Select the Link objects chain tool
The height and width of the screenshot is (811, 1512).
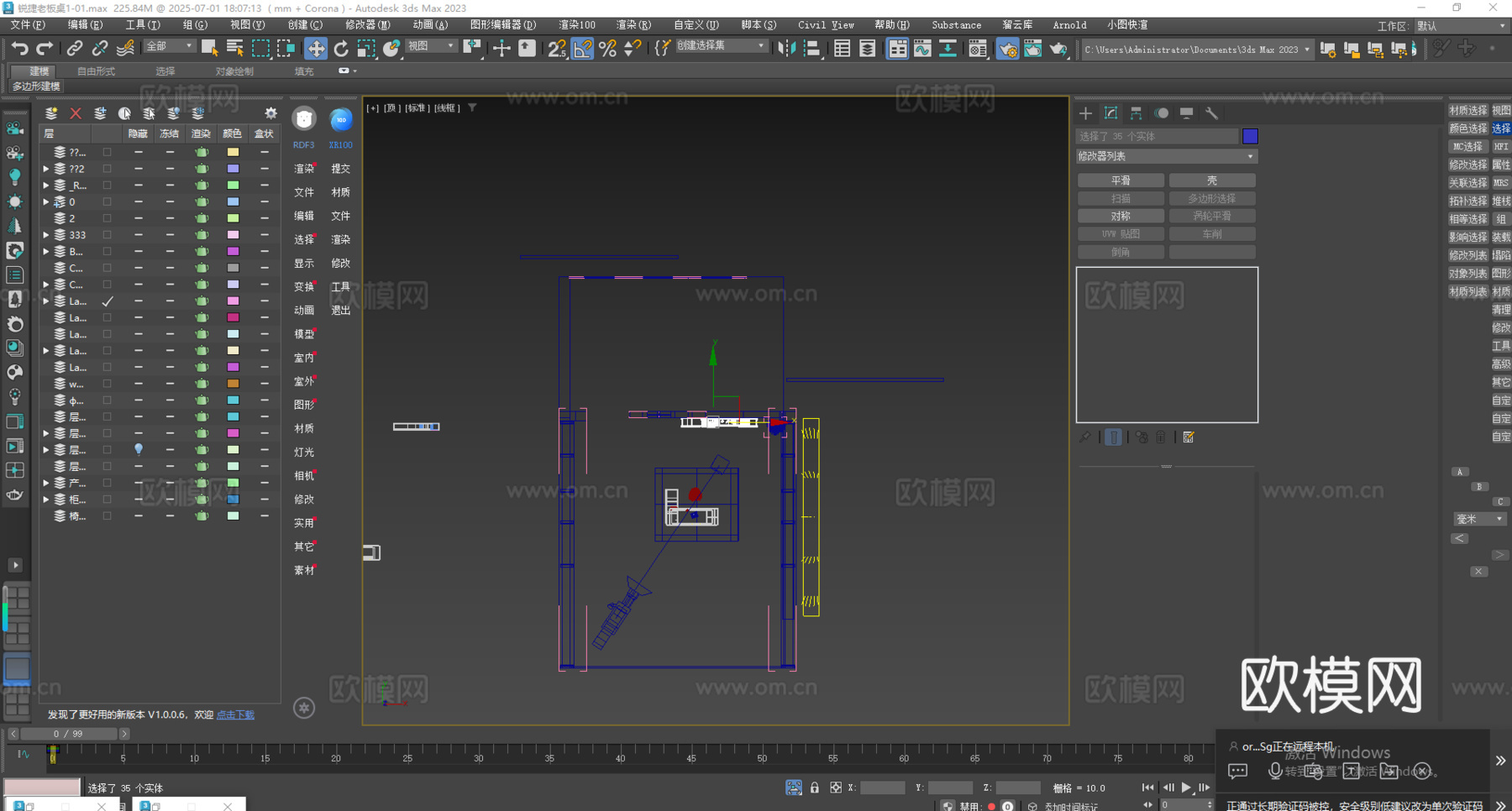click(x=75, y=49)
